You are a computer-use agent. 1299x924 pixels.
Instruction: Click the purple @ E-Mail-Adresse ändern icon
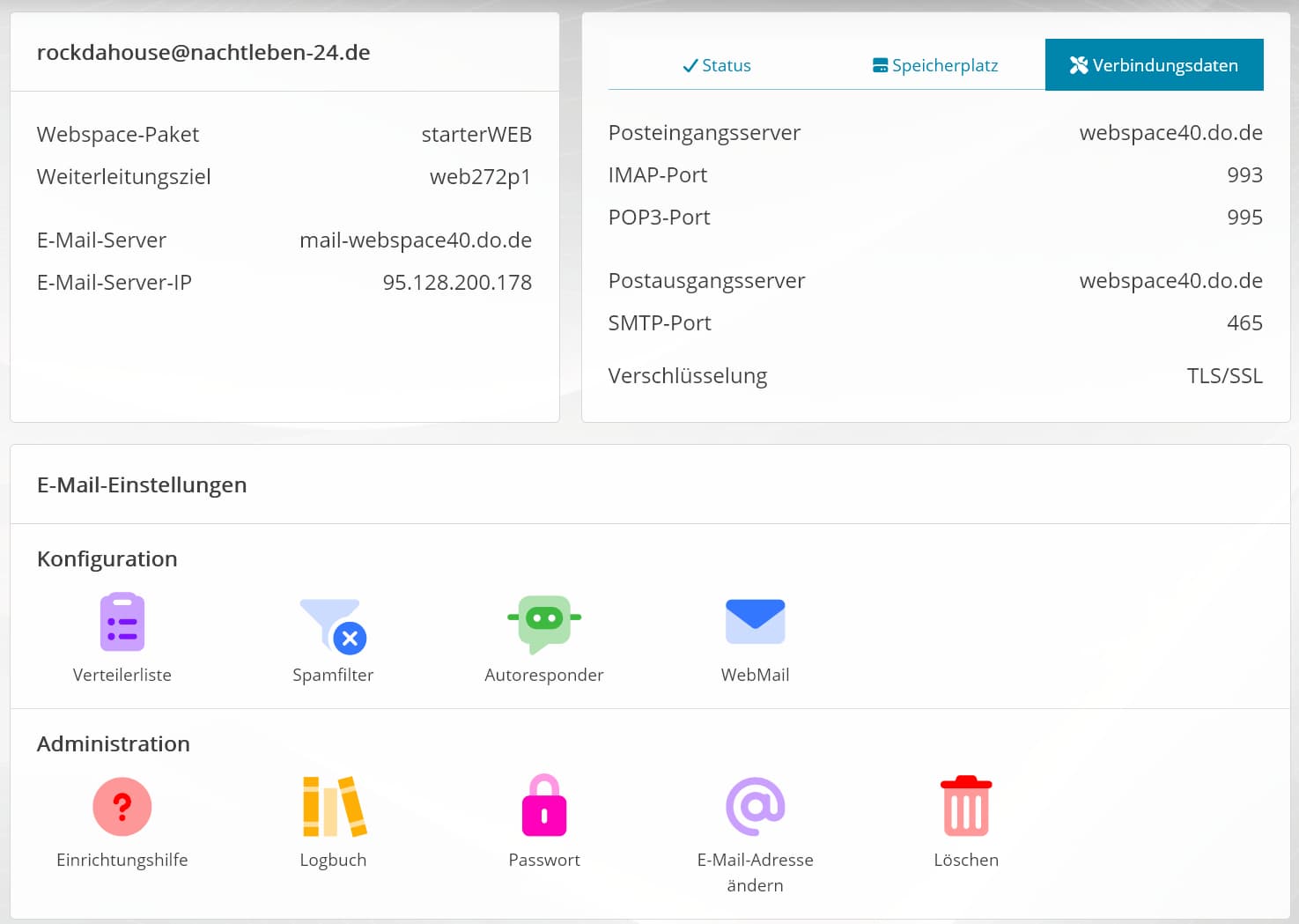(755, 806)
